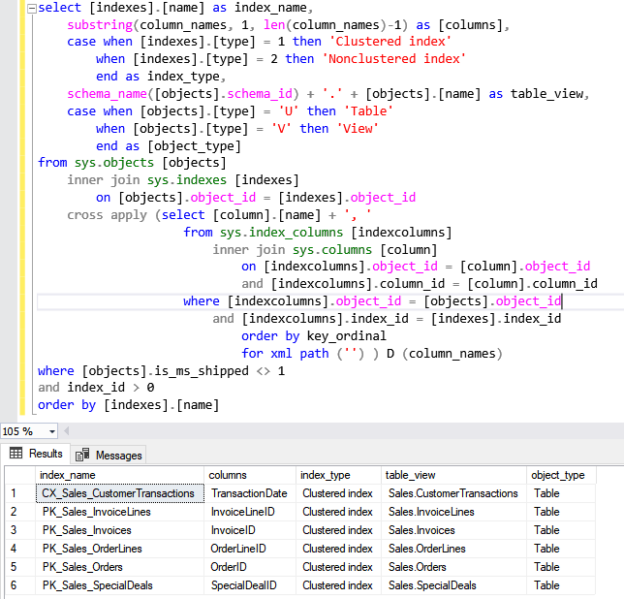Select results row header 4
The width and height of the screenshot is (624, 599).
point(20,548)
